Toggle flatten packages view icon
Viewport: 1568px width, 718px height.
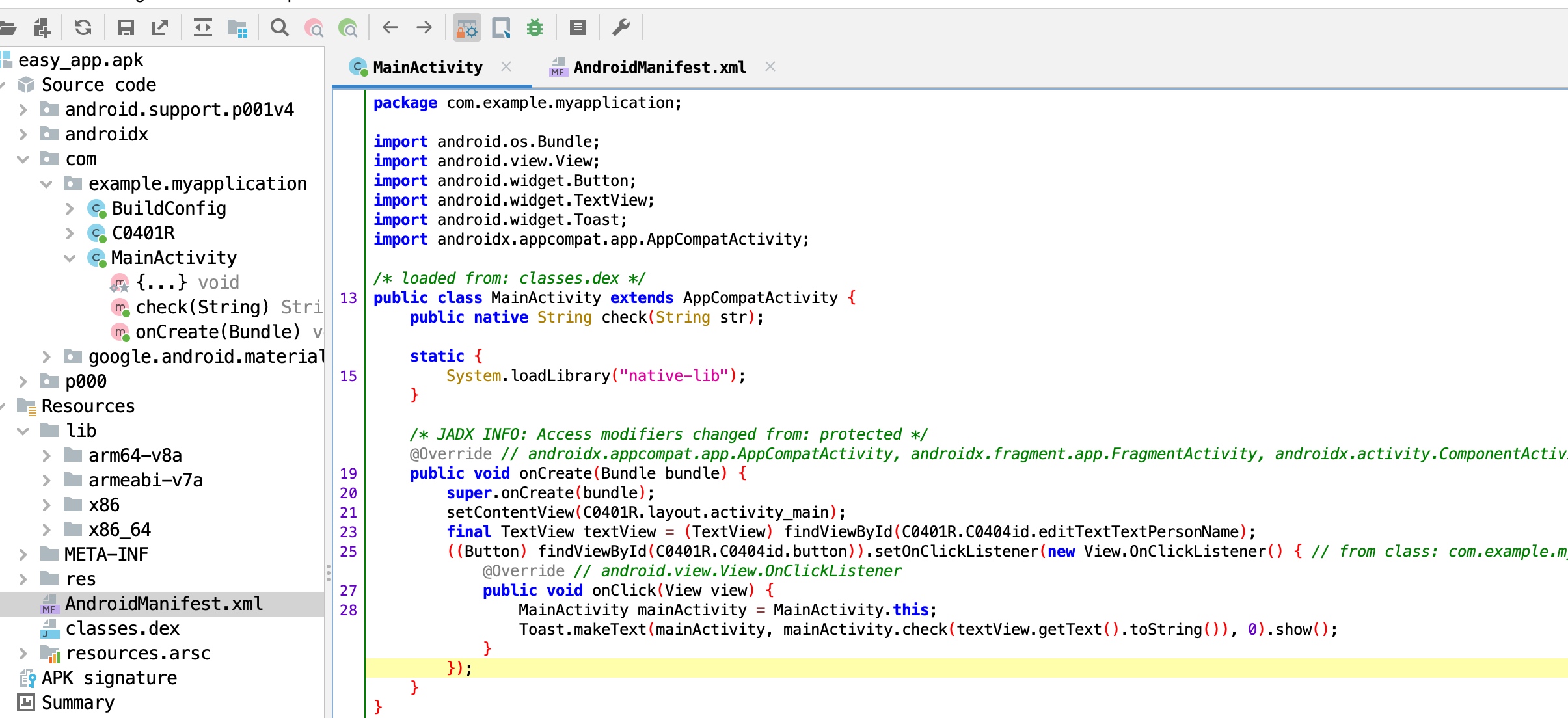tap(237, 27)
